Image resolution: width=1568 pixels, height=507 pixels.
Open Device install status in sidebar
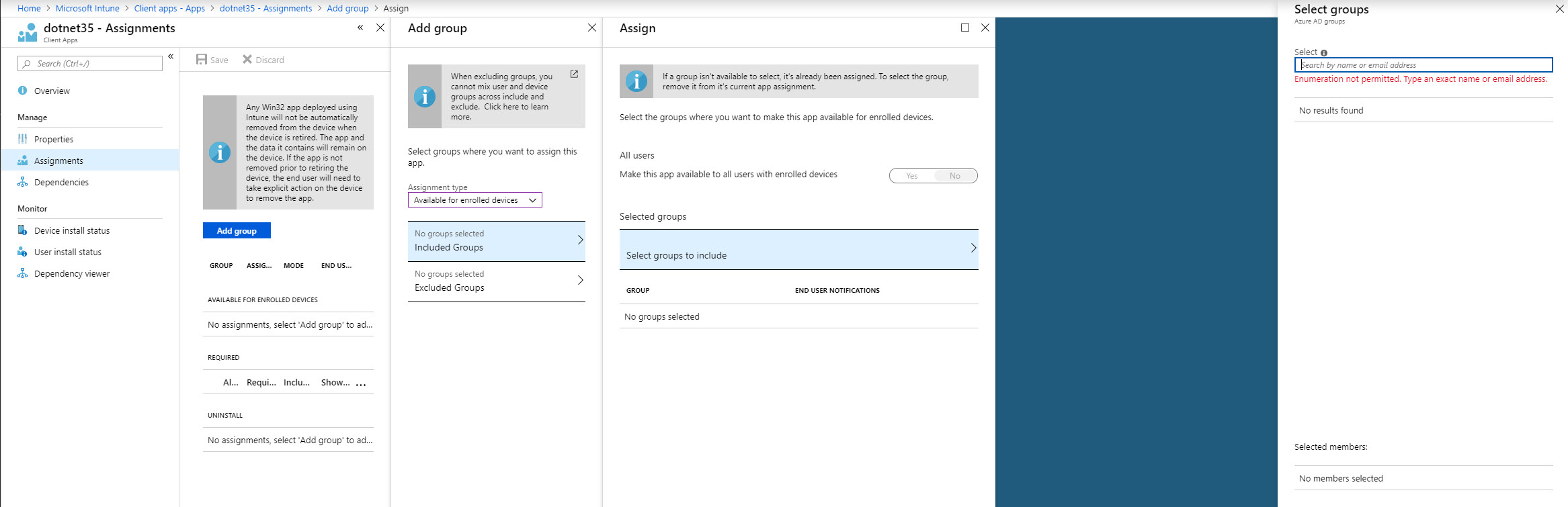click(x=72, y=231)
